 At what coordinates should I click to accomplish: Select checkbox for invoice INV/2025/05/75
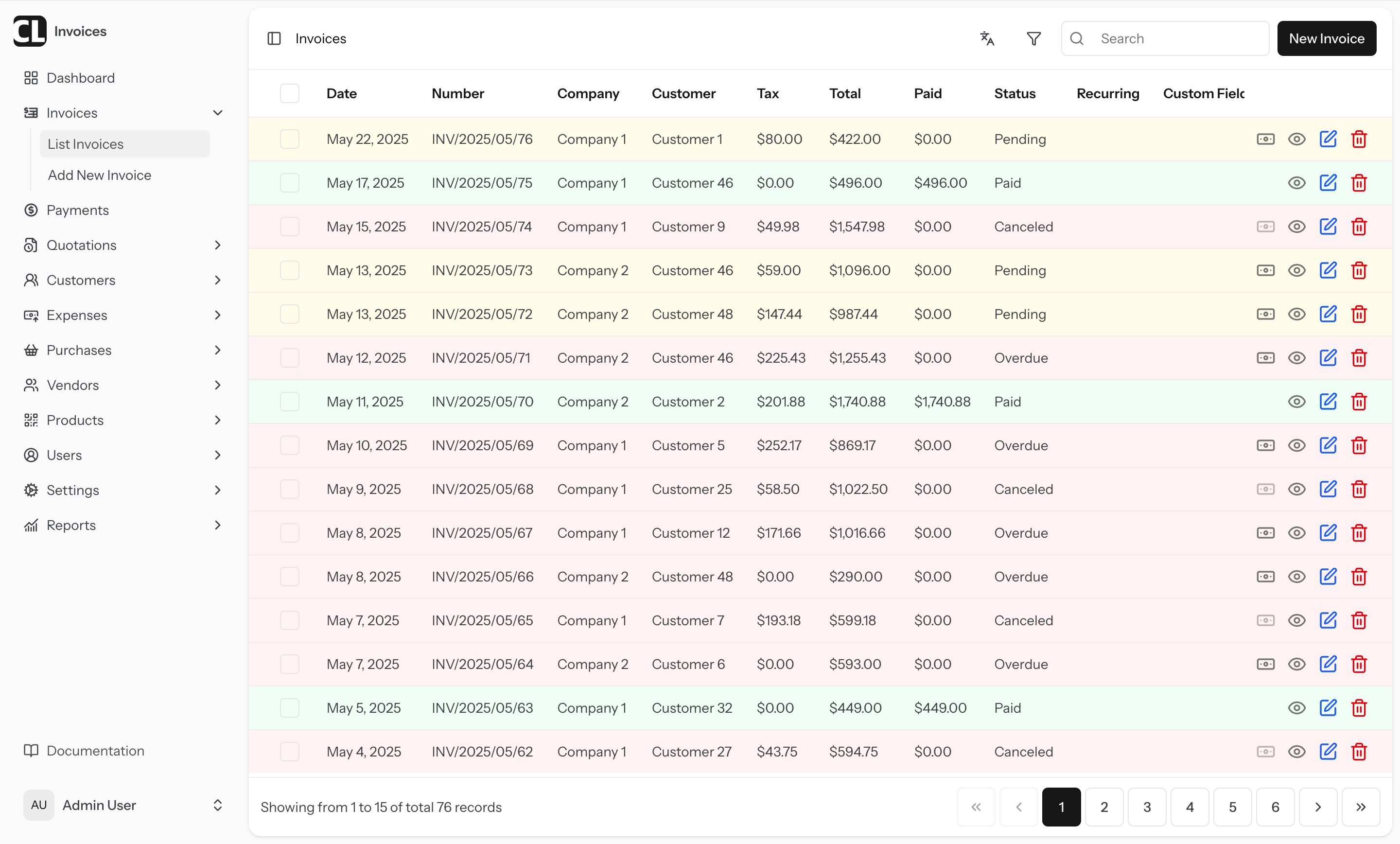click(x=290, y=183)
